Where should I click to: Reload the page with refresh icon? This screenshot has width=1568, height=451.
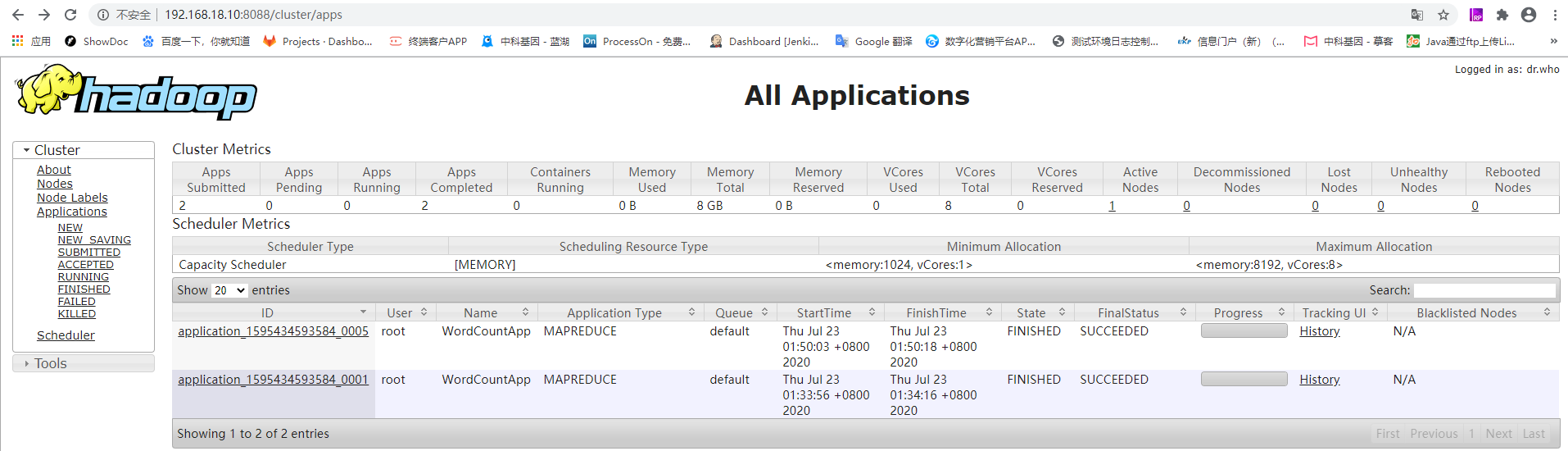point(70,15)
